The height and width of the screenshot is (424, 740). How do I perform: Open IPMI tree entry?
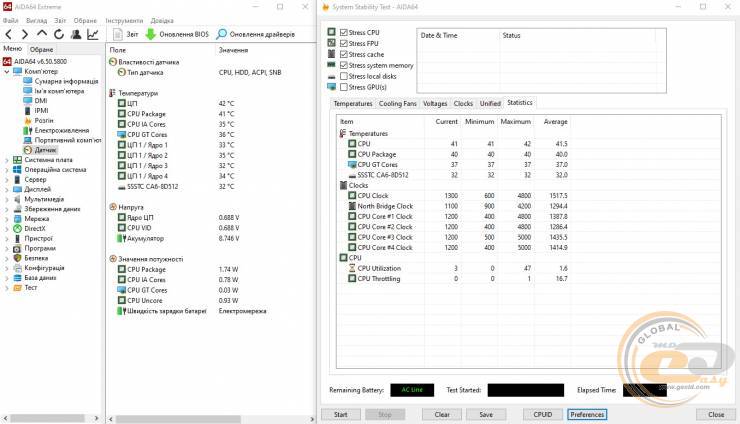pyautogui.click(x=42, y=110)
